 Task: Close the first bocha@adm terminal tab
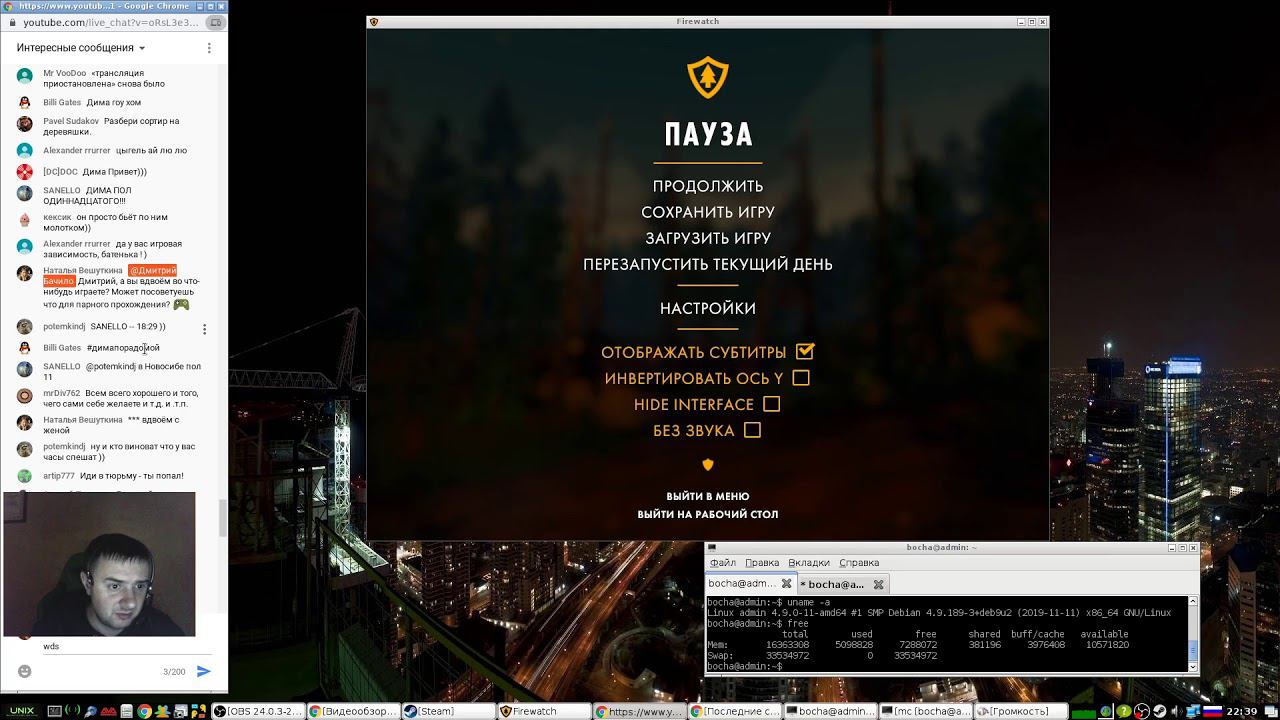point(787,584)
